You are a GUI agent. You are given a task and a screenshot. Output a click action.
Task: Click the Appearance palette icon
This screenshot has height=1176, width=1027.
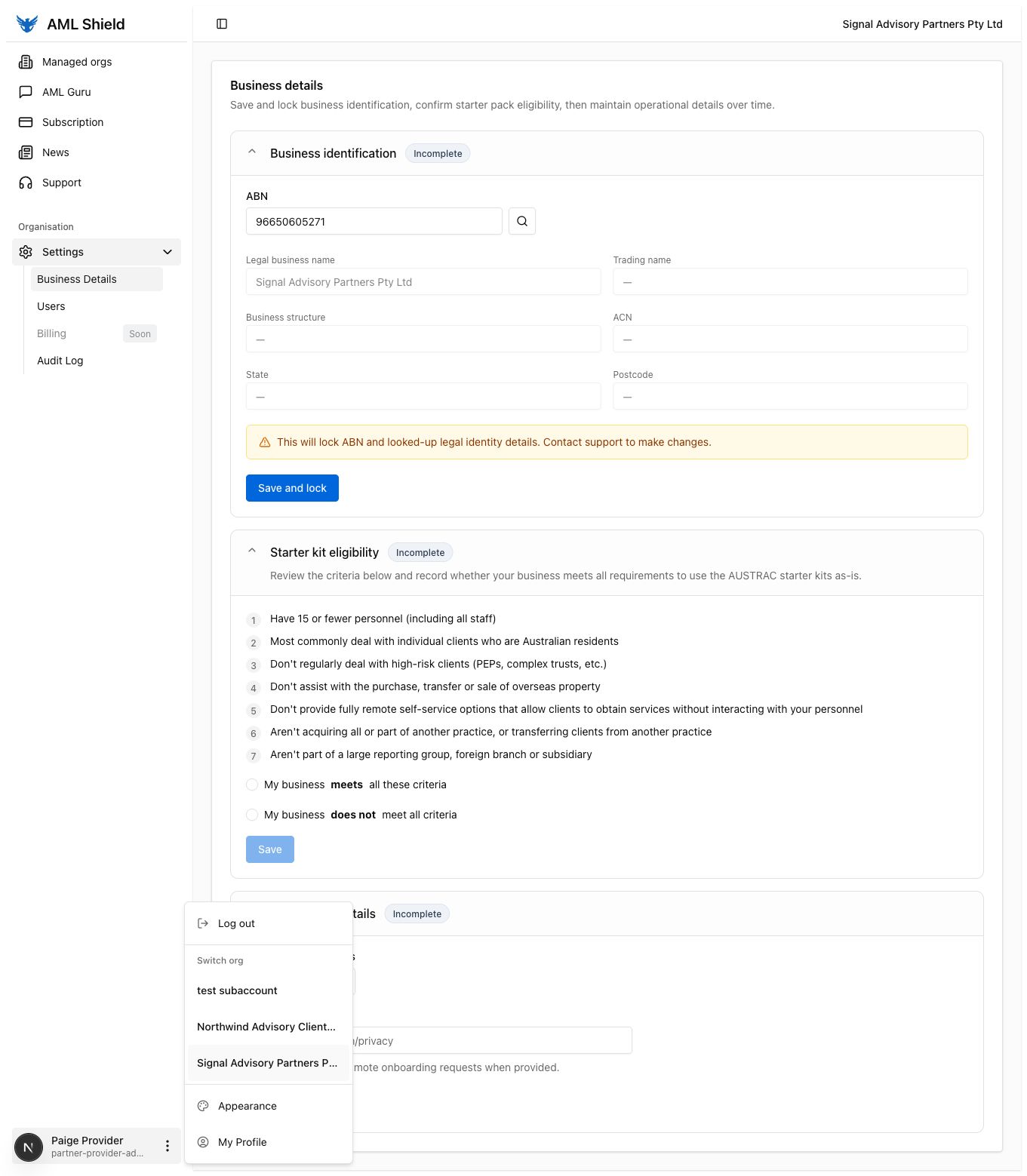tap(203, 1106)
